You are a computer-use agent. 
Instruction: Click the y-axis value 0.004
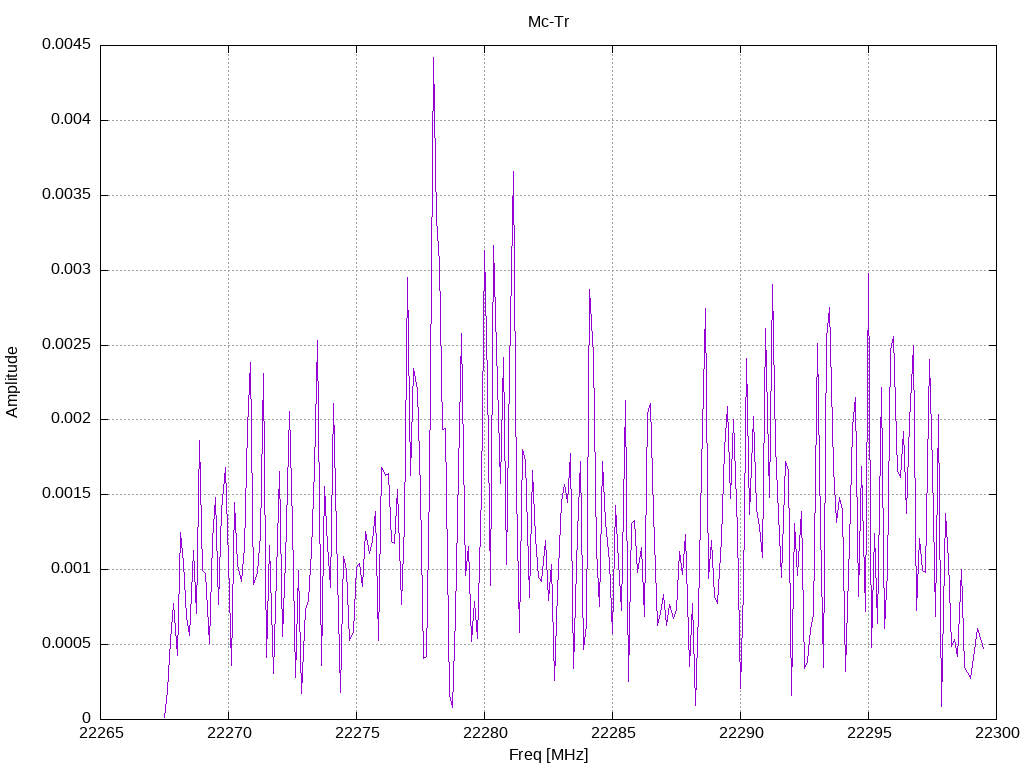[x=71, y=120]
